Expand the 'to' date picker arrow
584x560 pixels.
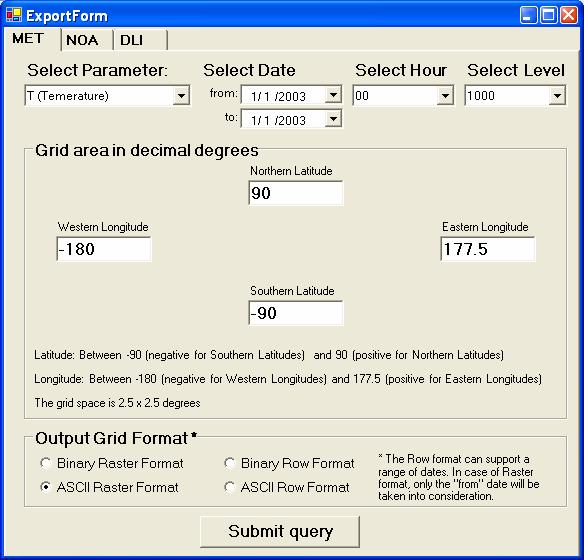333,118
